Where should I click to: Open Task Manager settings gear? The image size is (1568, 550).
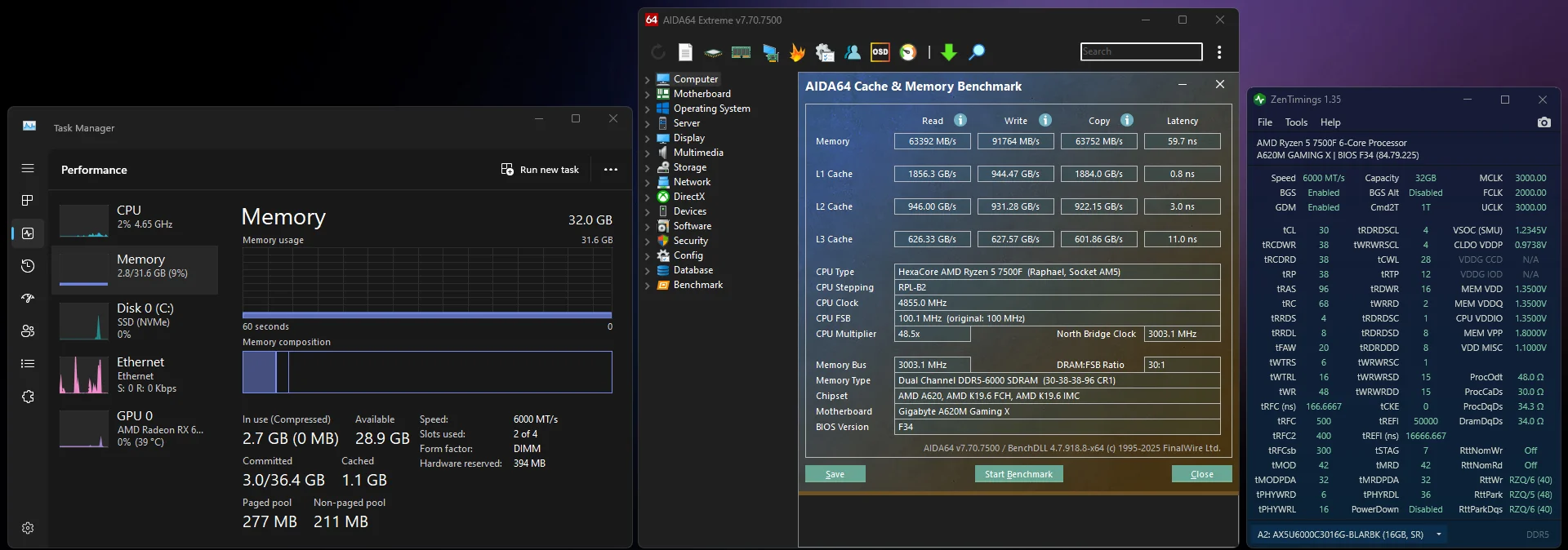pos(28,528)
